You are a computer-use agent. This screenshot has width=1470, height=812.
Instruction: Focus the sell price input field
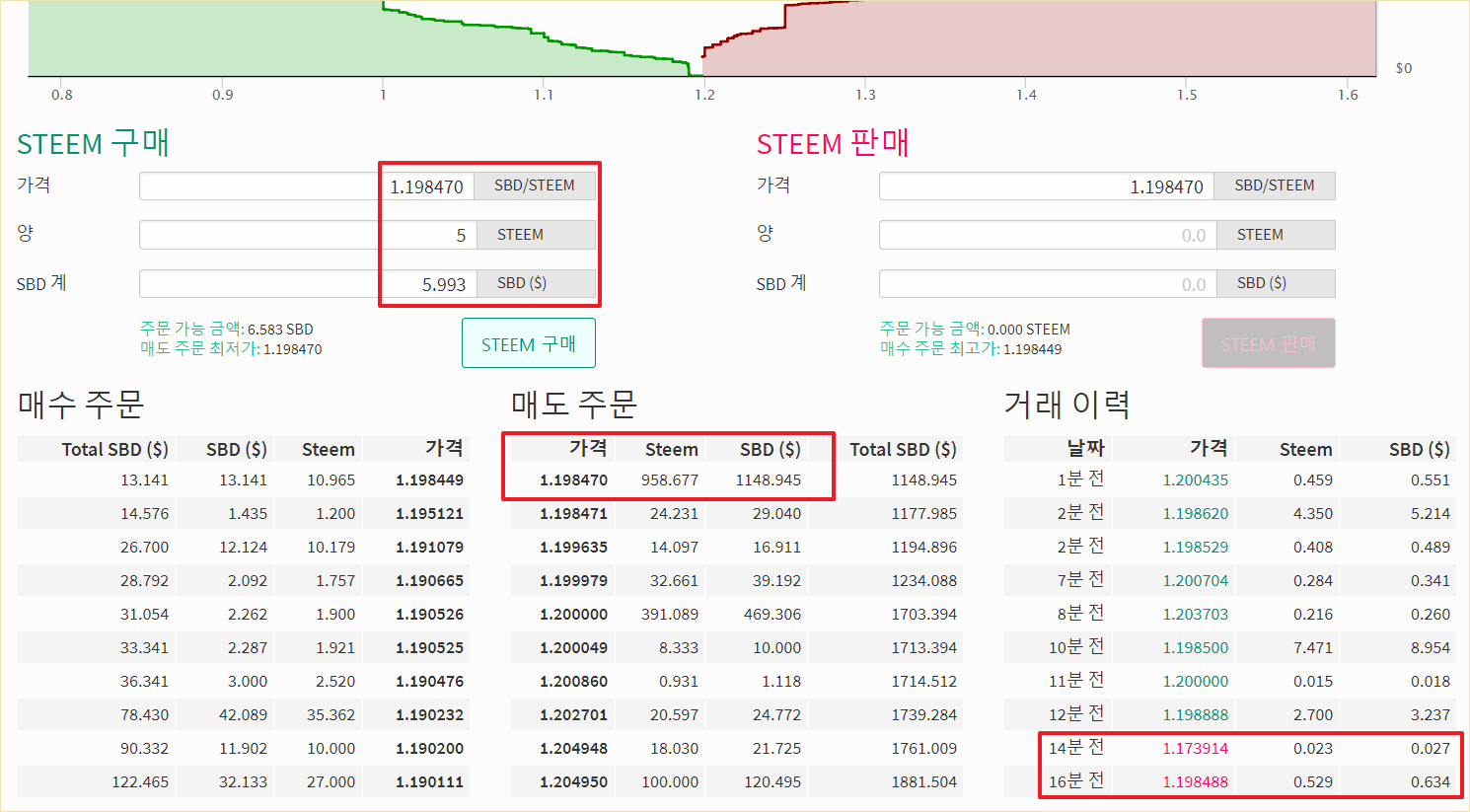point(1047,186)
